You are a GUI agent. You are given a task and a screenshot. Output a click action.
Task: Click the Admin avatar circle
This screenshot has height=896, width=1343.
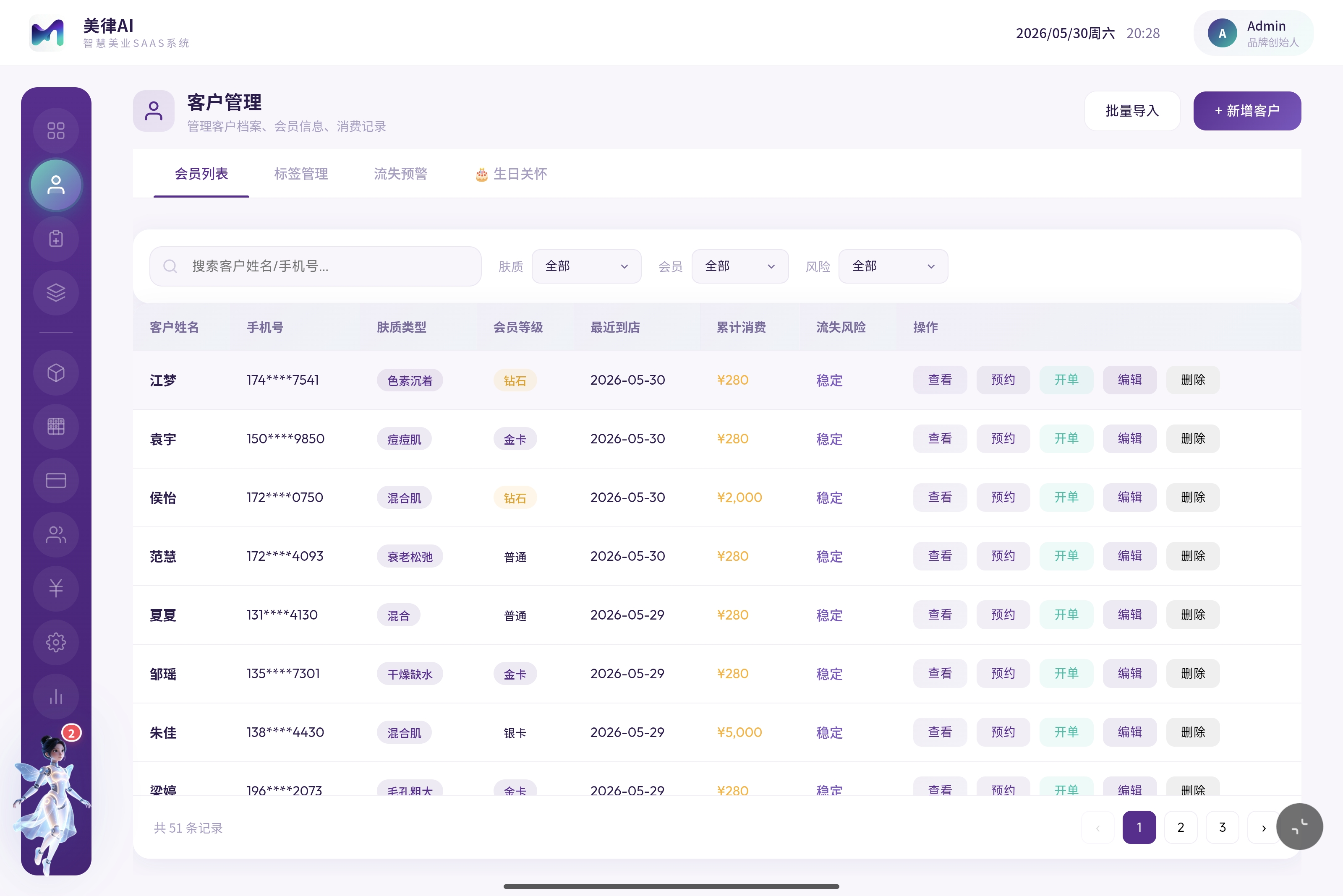tap(1223, 33)
